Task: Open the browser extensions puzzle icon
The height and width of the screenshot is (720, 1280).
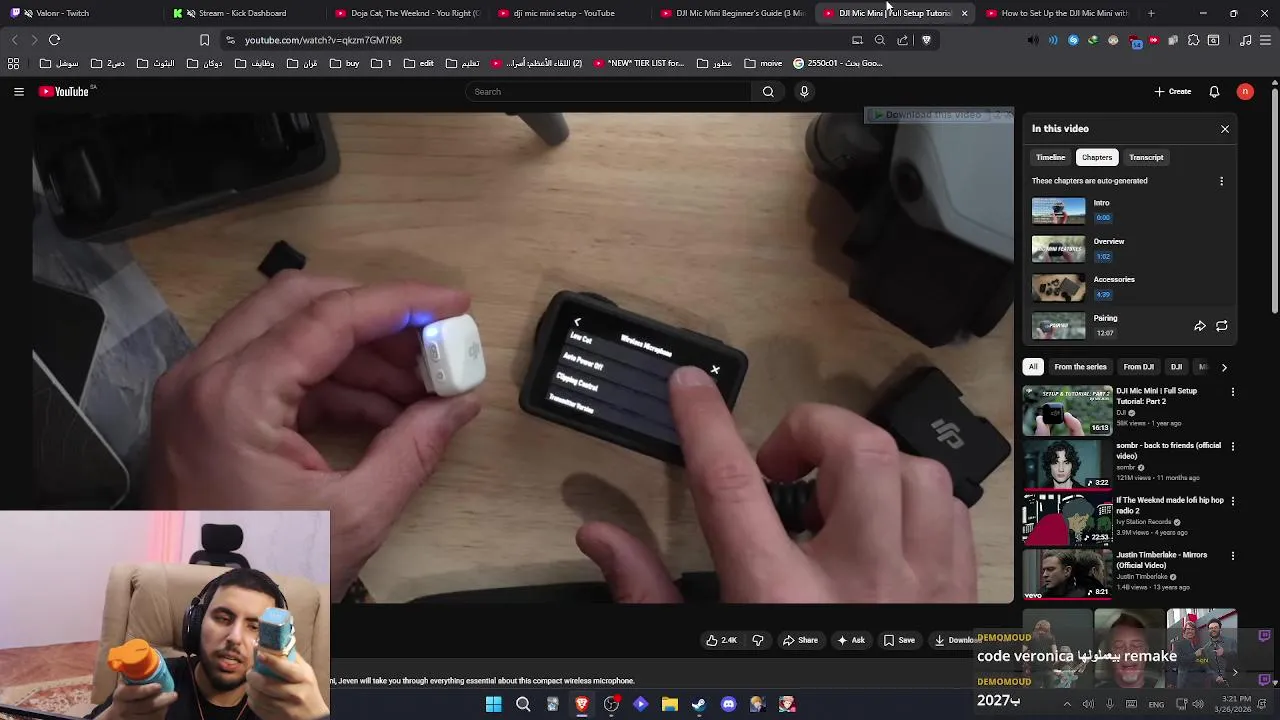Action: tap(1193, 40)
